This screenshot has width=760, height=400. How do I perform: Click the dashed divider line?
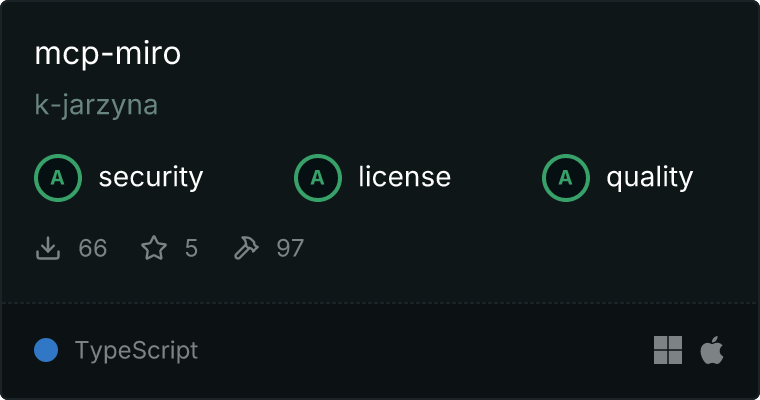[x=380, y=303]
